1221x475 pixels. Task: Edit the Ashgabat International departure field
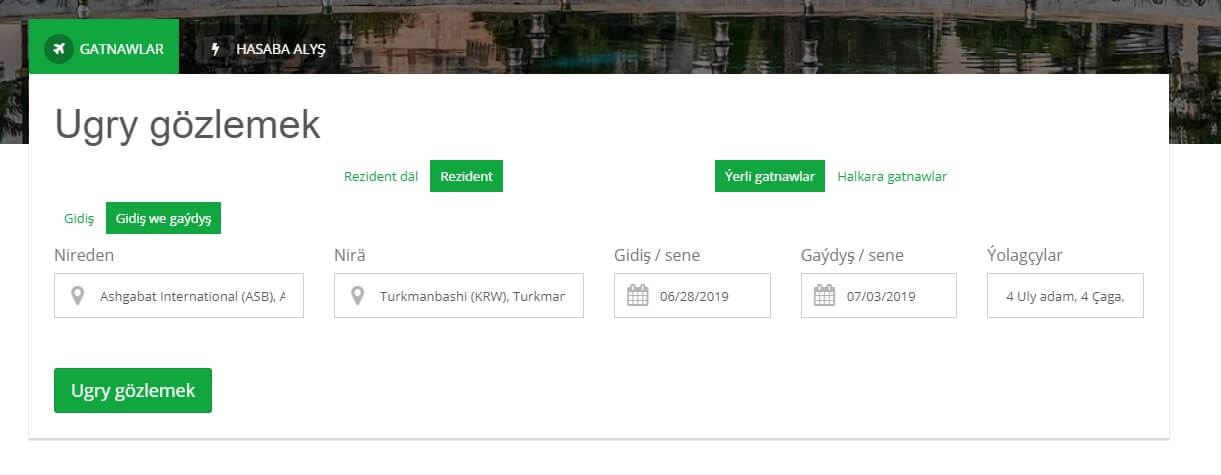[x=179, y=296]
